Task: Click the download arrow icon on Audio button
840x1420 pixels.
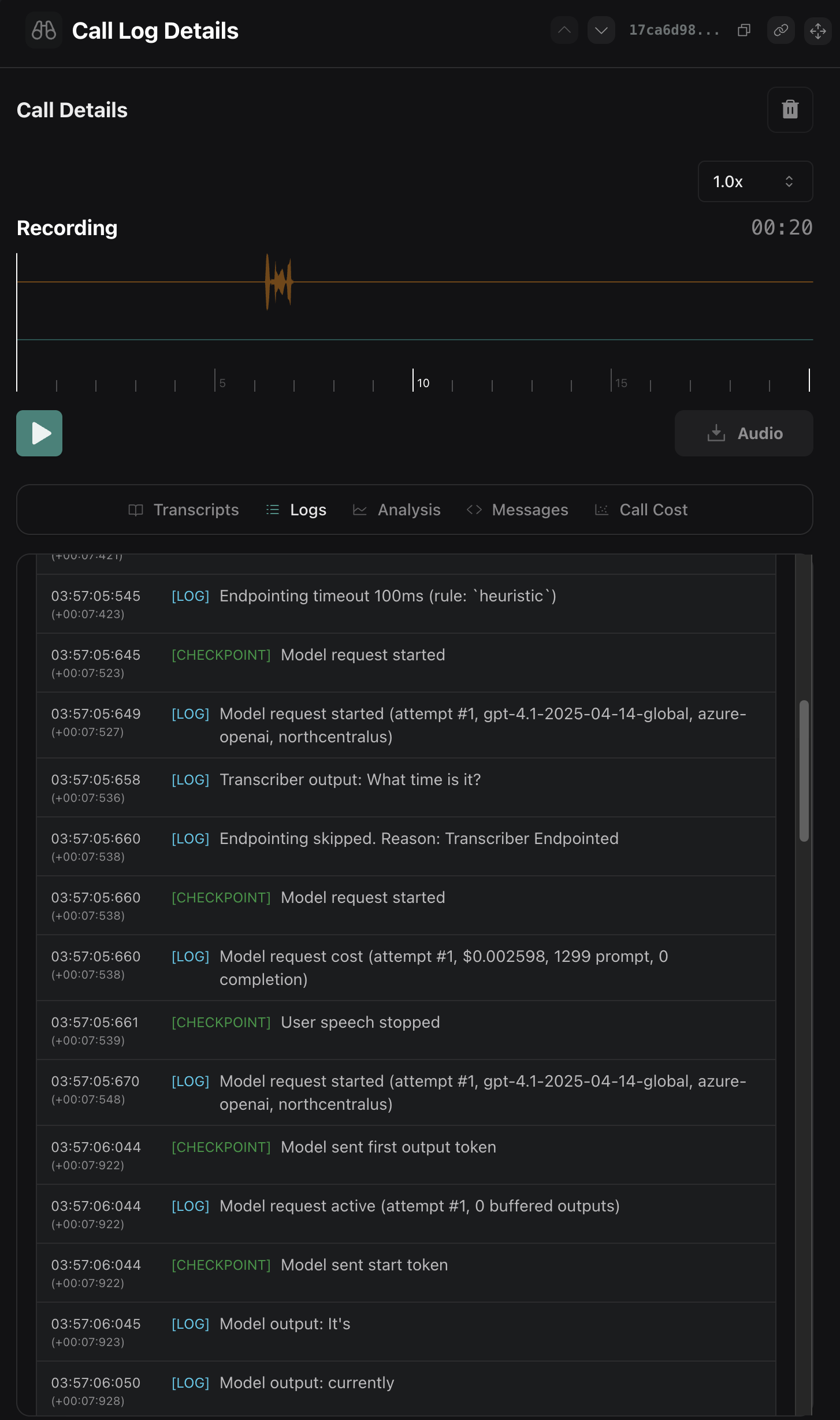Action: (x=716, y=433)
